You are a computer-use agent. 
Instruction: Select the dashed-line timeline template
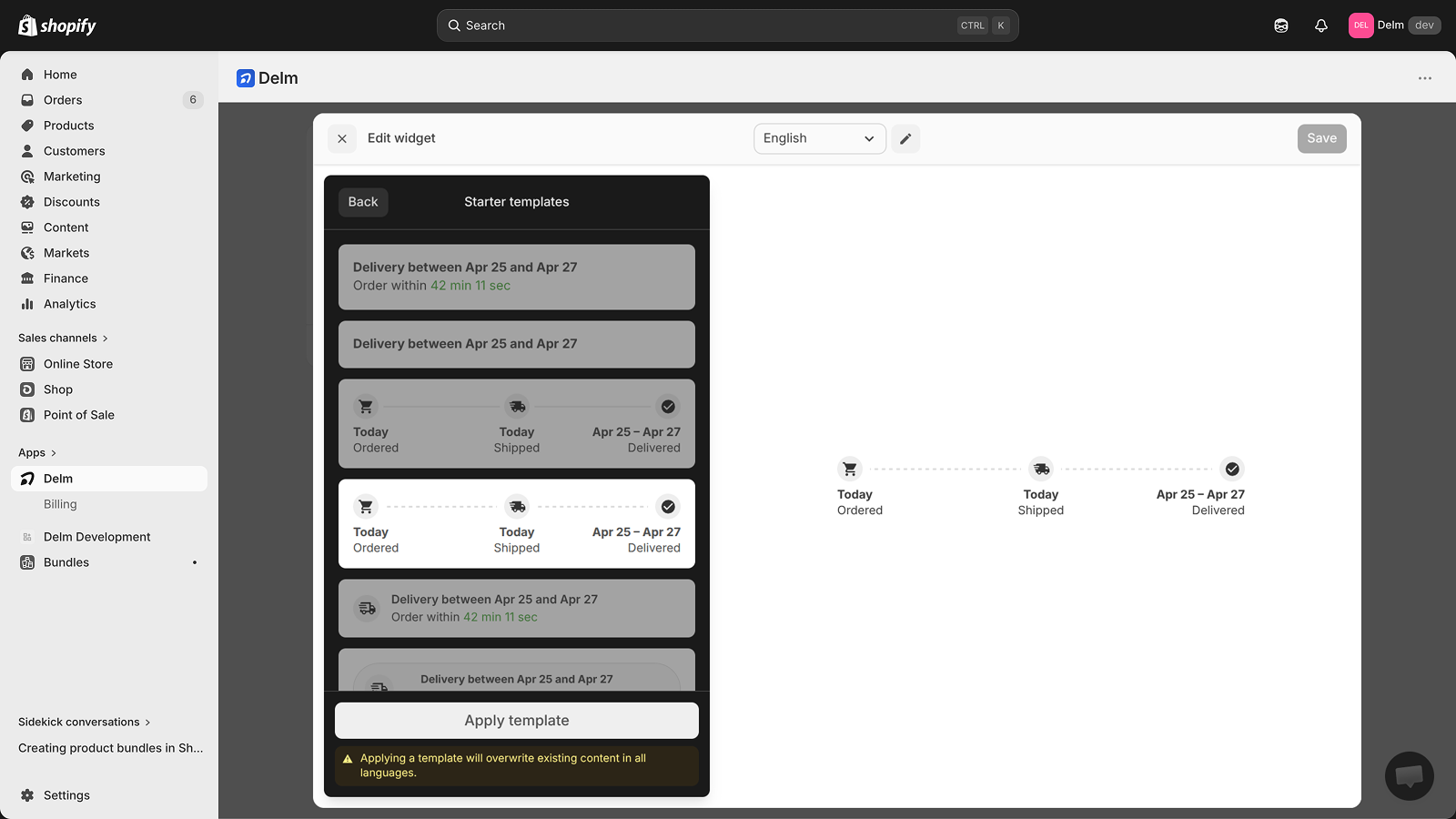516,523
